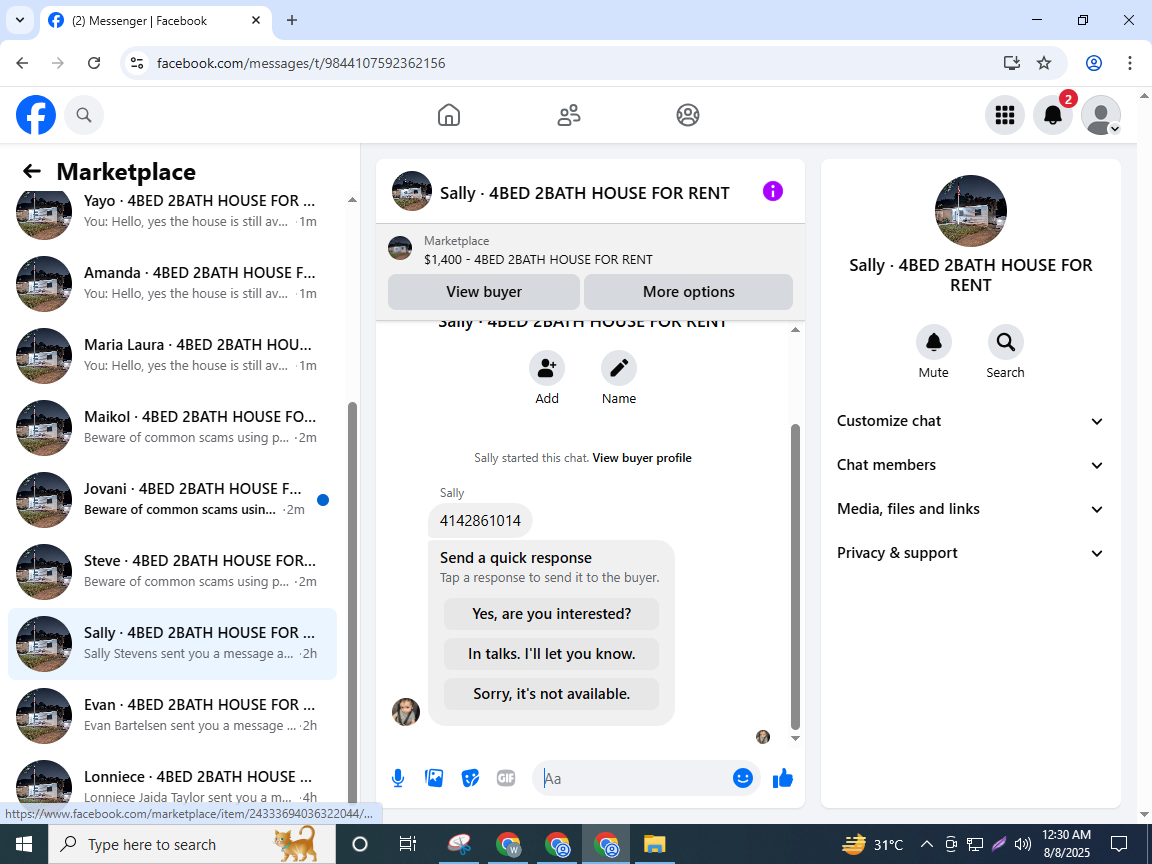This screenshot has width=1152, height=864.
Task: Expand Privacy & support section
Action: tap(970, 553)
